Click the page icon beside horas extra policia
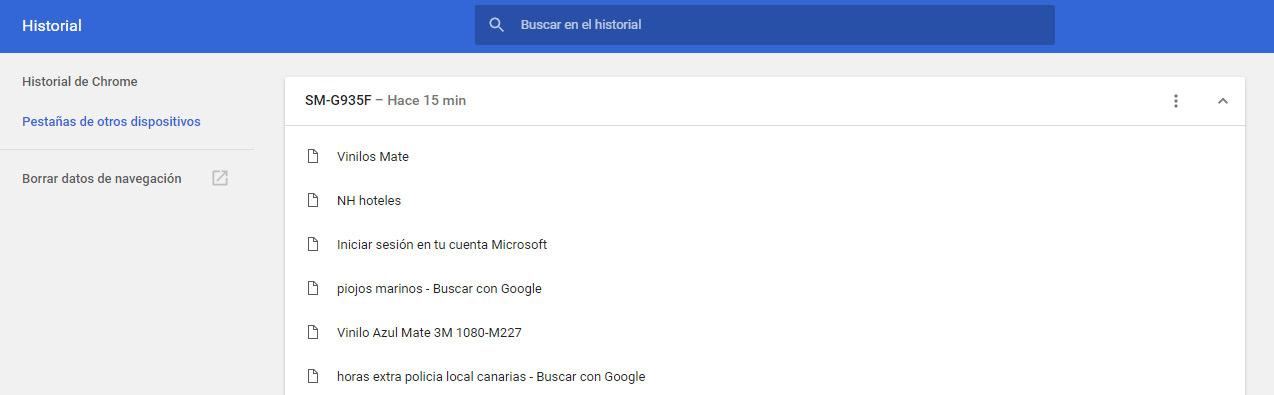This screenshot has width=1274, height=395. pos(313,376)
